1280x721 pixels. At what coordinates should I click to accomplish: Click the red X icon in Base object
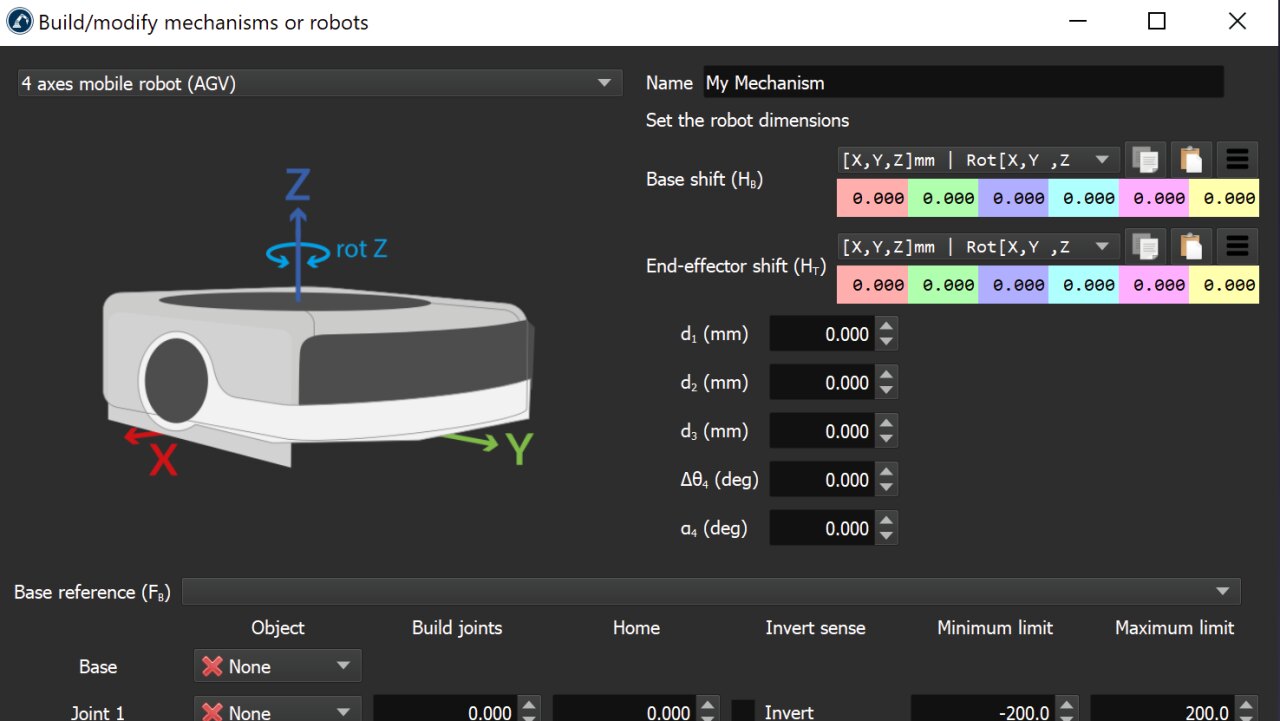(x=212, y=666)
